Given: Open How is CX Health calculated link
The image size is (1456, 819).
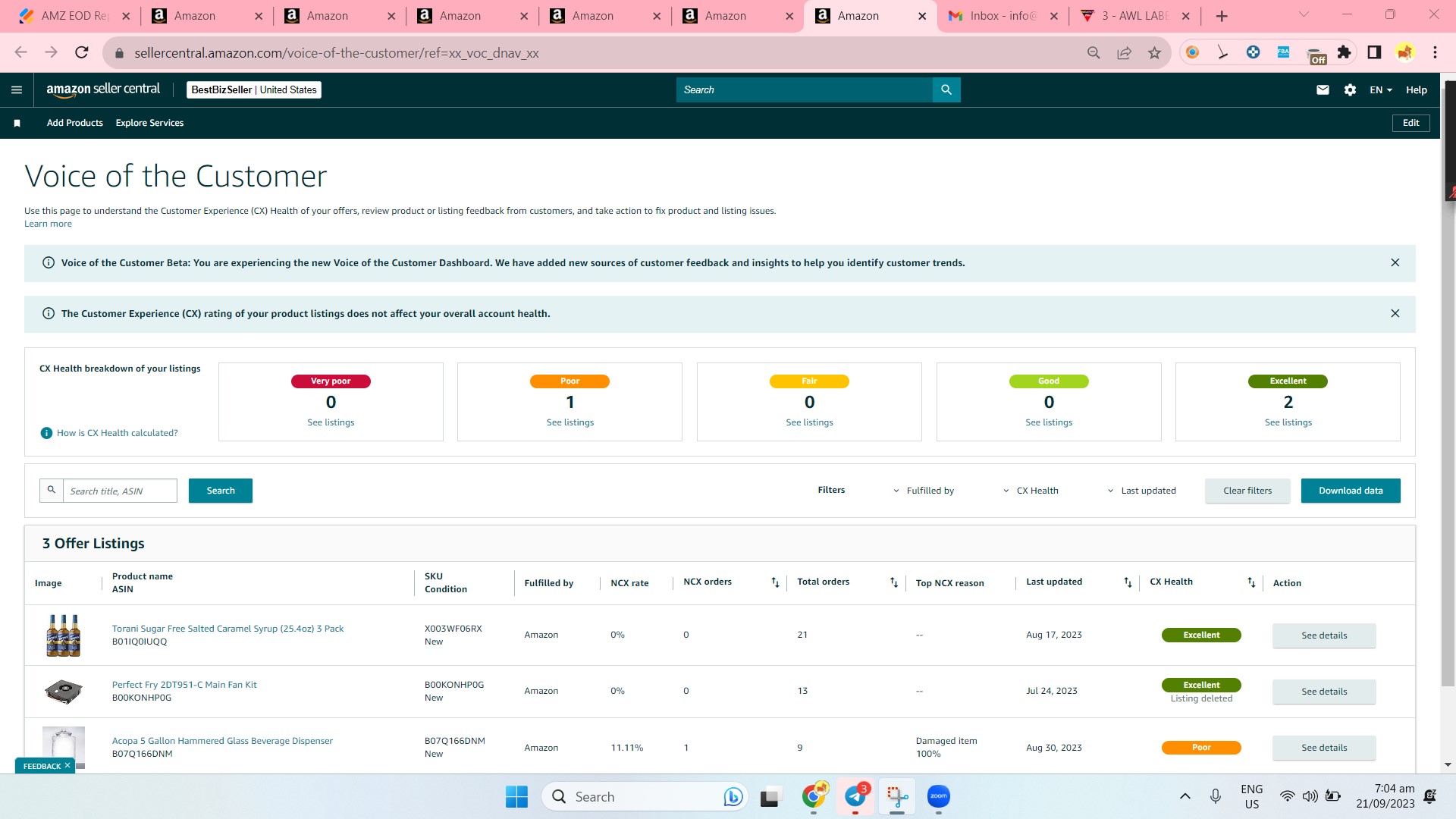Looking at the screenshot, I should click(118, 433).
